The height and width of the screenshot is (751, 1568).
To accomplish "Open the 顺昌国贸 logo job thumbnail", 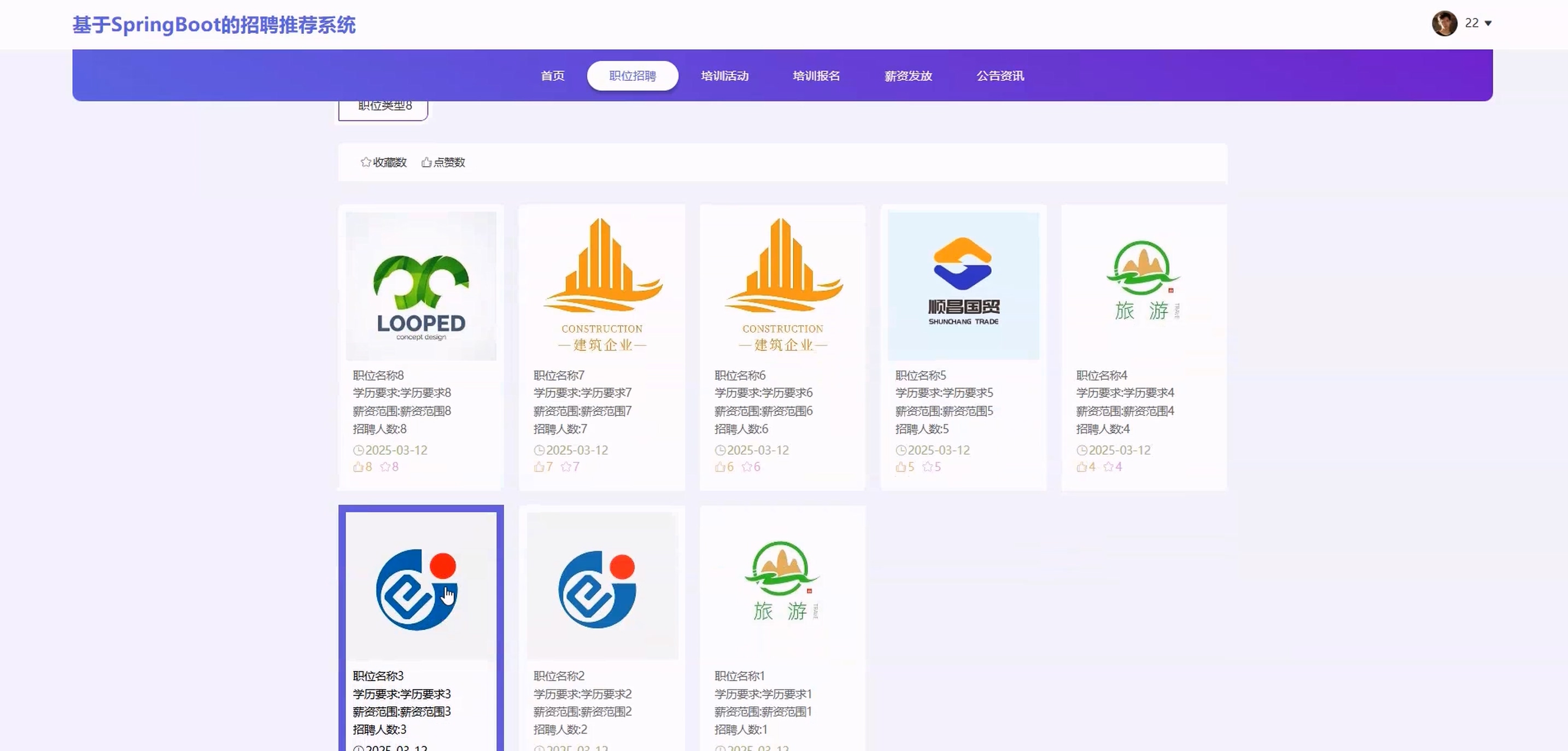I will (x=963, y=286).
